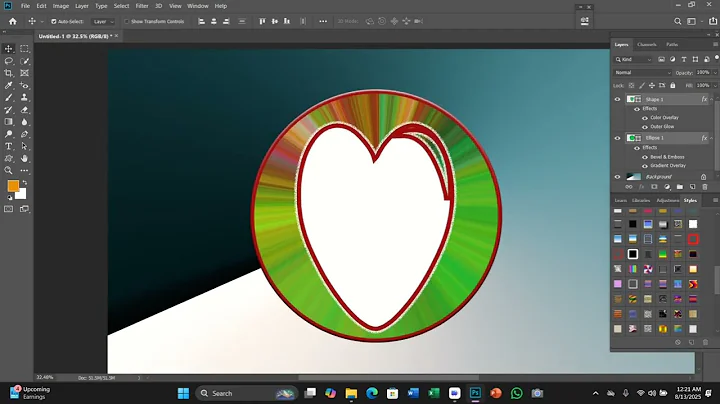Click the 32.48% zoom level field
Image resolution: width=720 pixels, height=404 pixels.
pos(45,377)
